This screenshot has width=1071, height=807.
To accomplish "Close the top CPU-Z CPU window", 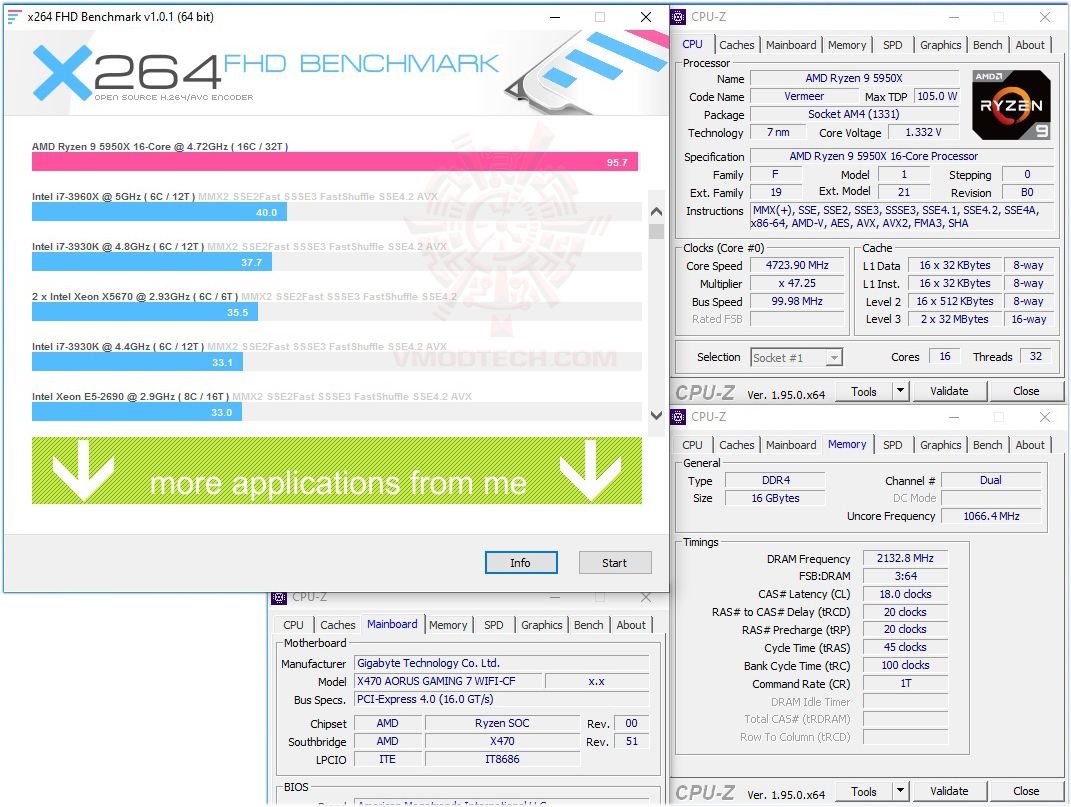I will (x=1044, y=17).
